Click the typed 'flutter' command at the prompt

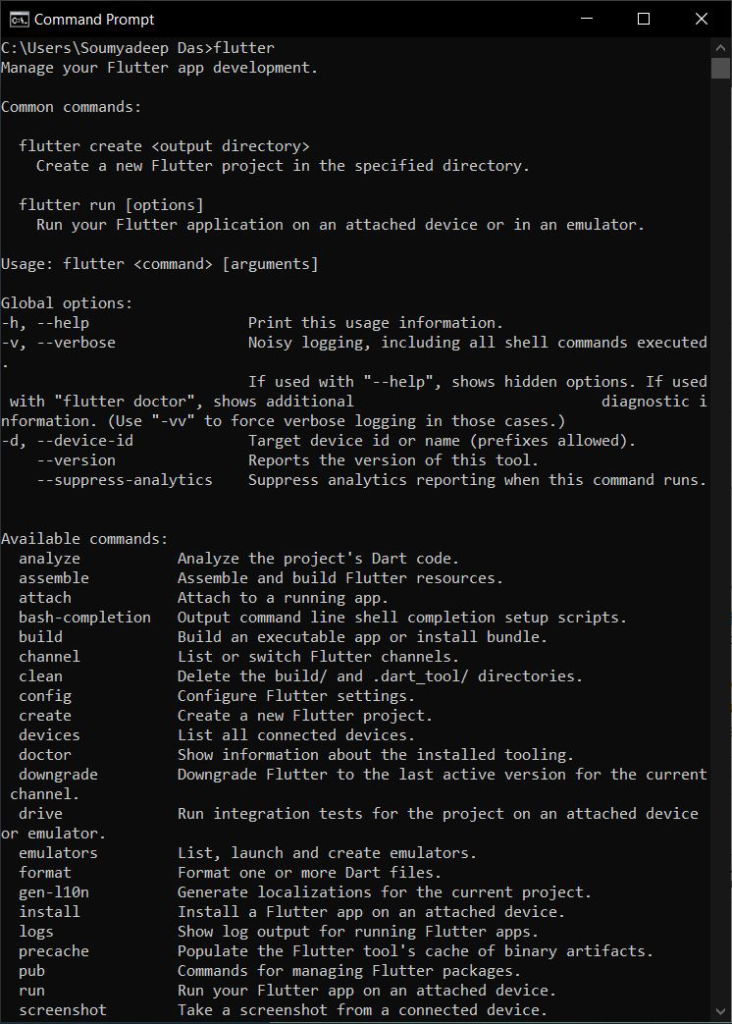pos(244,48)
